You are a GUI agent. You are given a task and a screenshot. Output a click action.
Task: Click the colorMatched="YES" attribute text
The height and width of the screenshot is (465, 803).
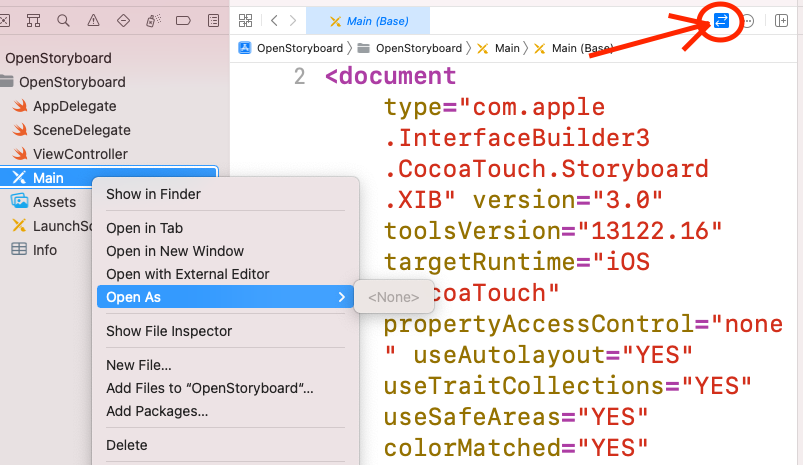click(x=516, y=449)
